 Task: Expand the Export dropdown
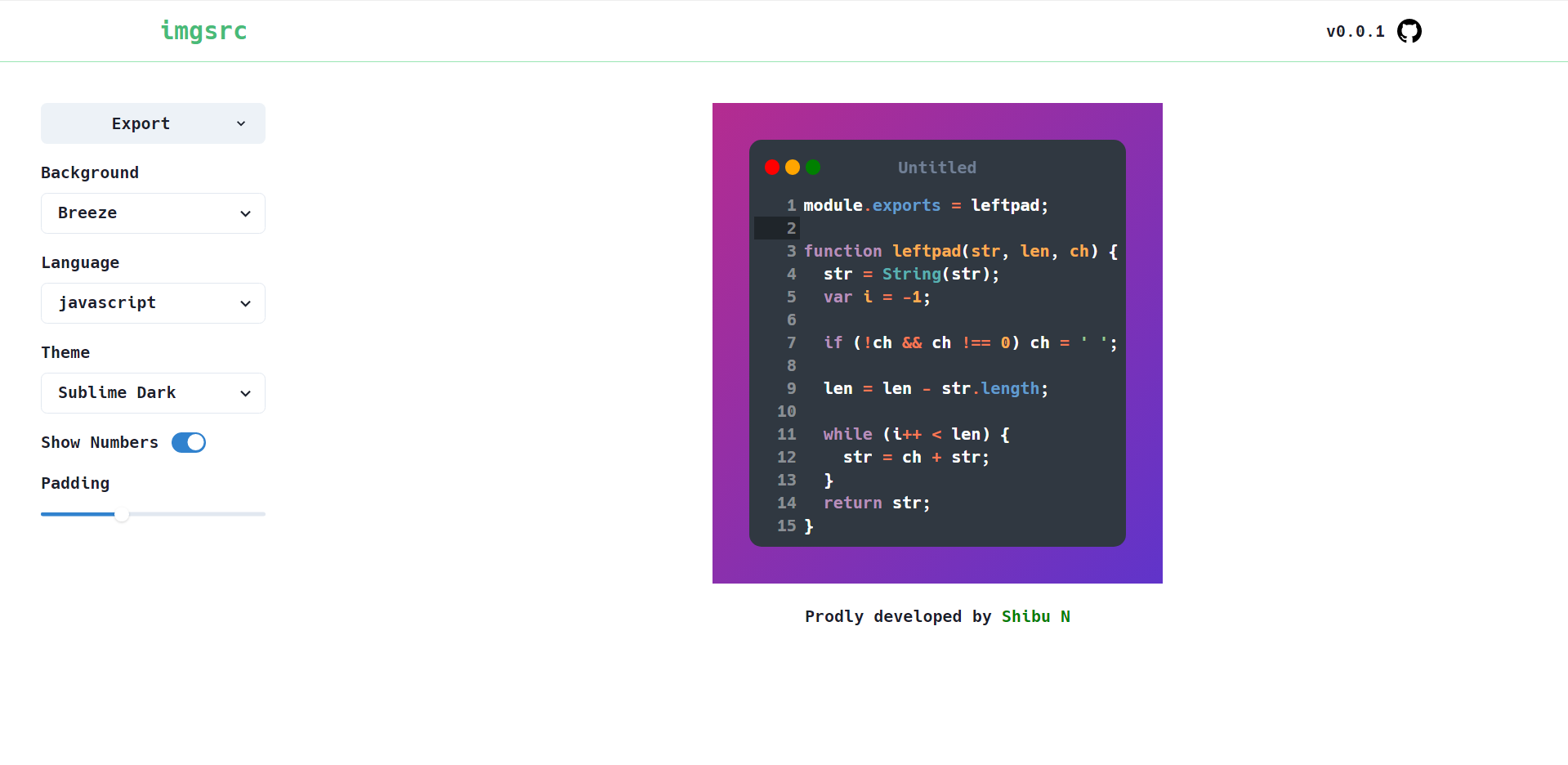(152, 123)
